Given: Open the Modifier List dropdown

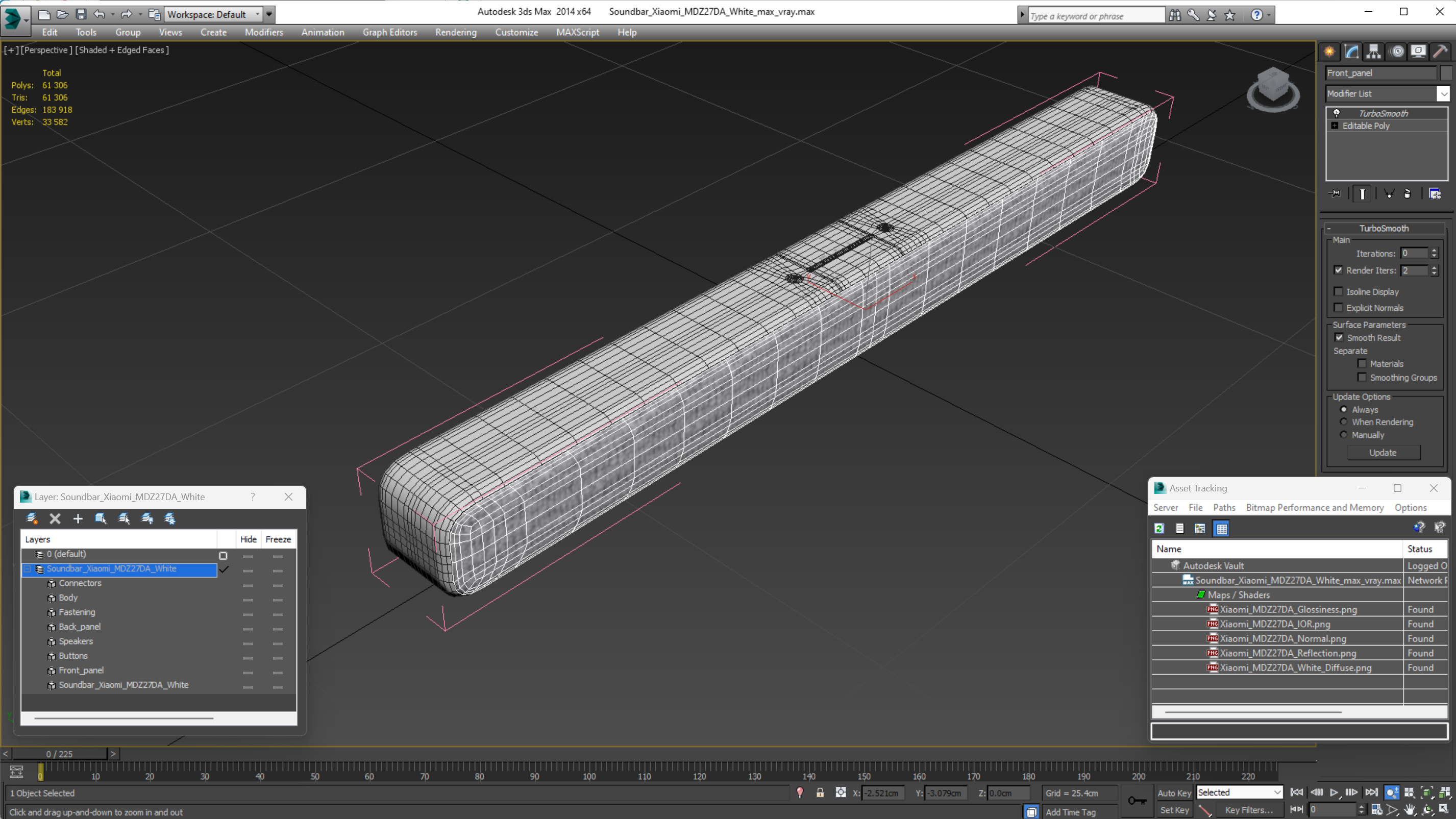Looking at the screenshot, I should 1444,94.
